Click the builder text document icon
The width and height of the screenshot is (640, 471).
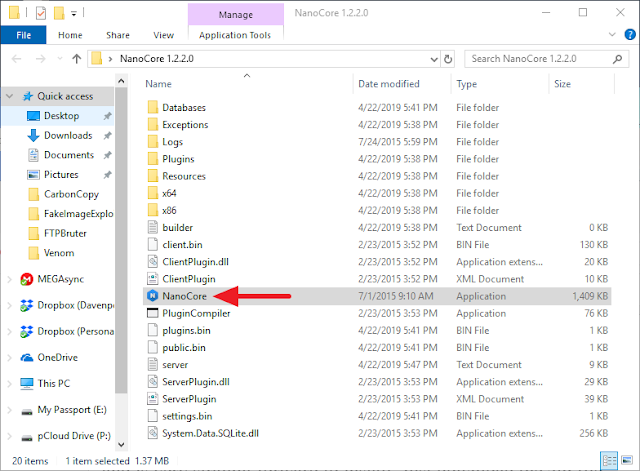(x=152, y=227)
